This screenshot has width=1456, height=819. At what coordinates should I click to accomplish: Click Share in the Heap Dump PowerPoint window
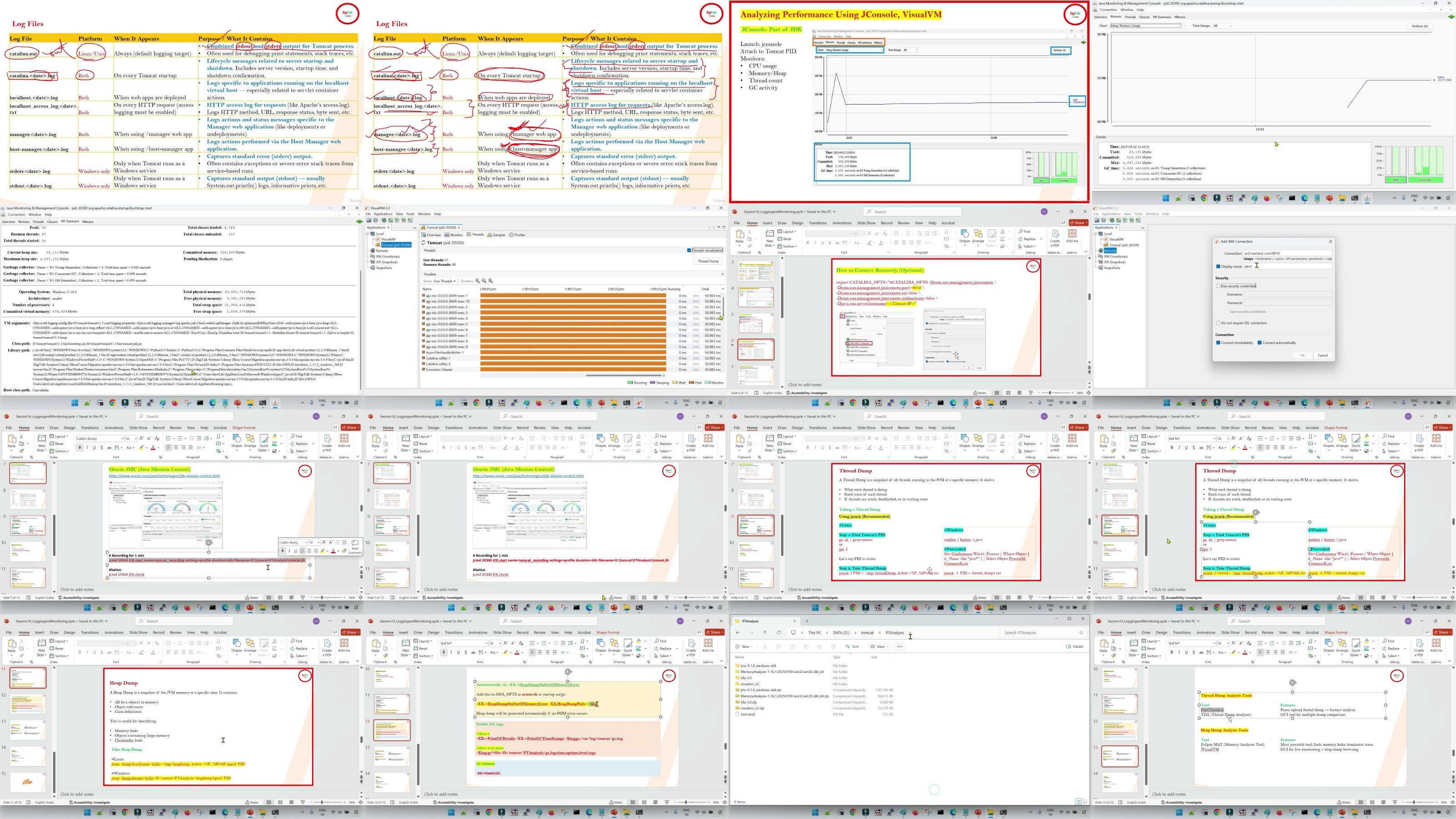[x=351, y=632]
